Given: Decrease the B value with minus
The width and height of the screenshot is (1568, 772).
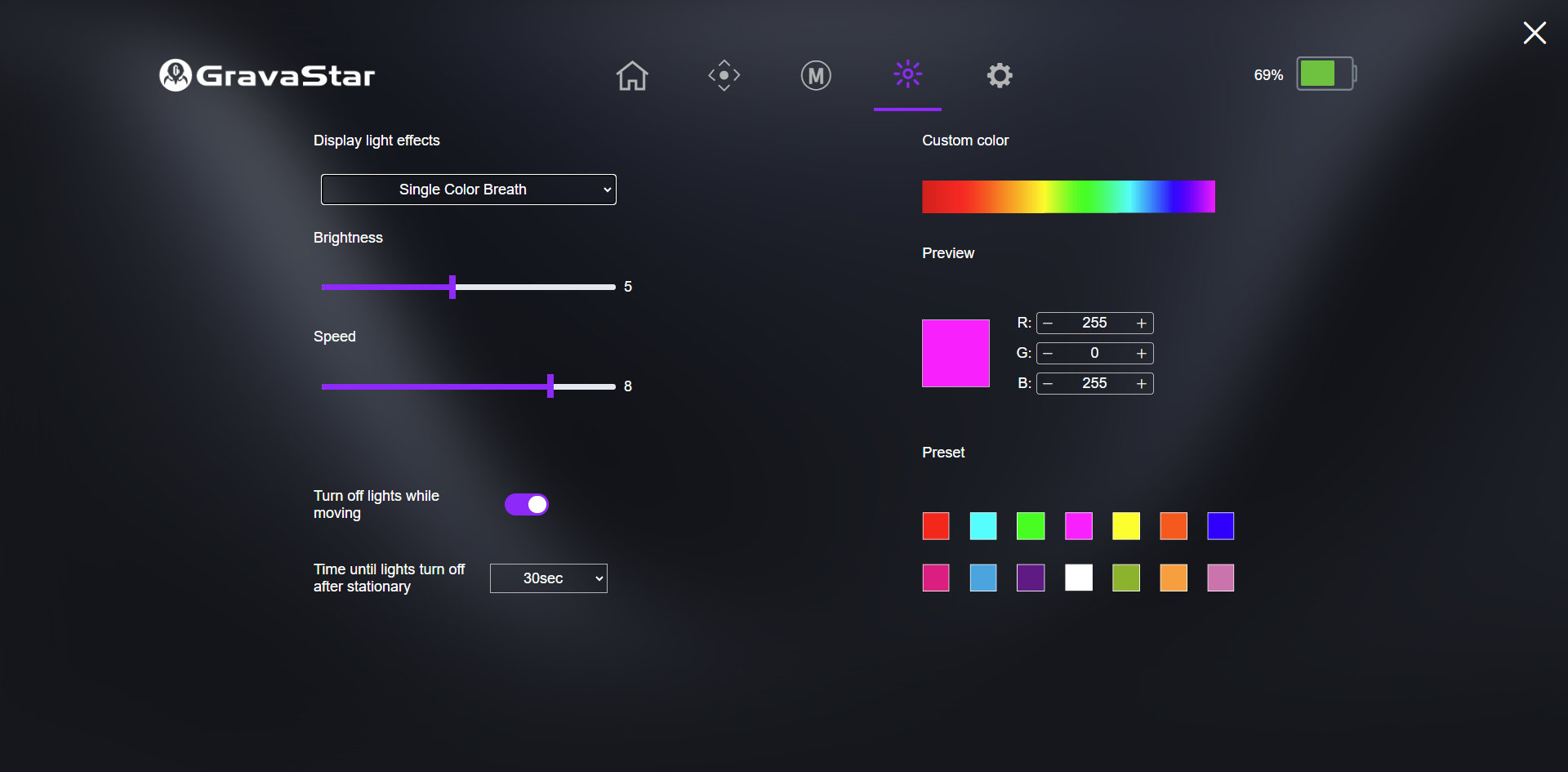Looking at the screenshot, I should pos(1048,384).
